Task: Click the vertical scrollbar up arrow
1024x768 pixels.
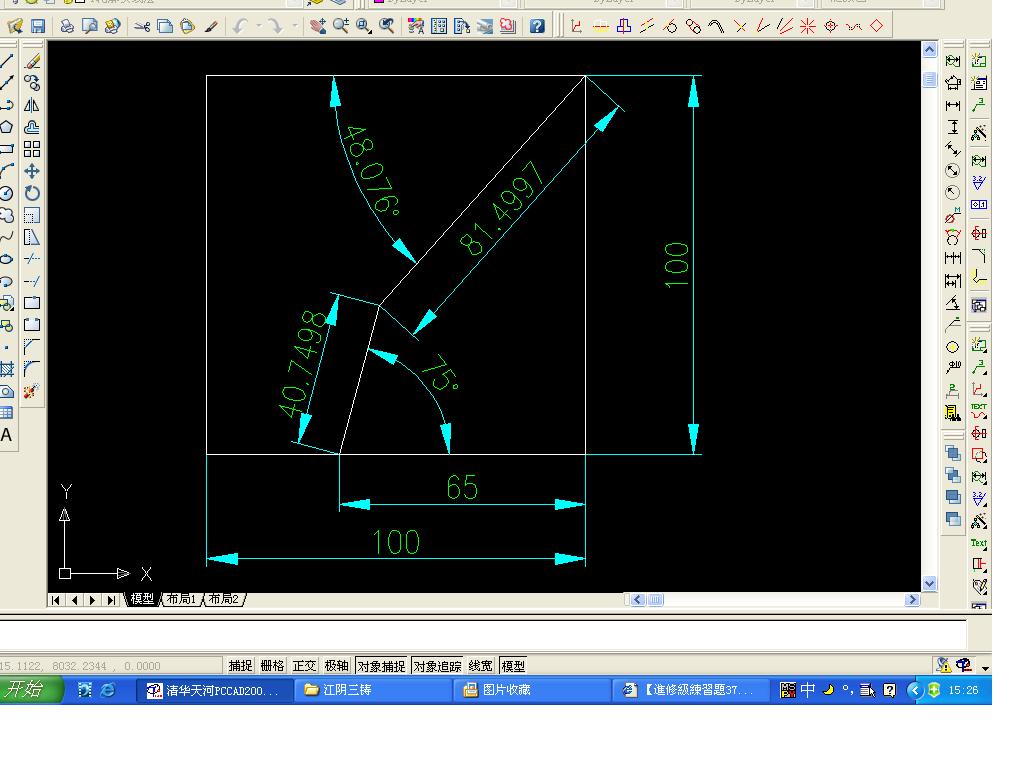Action: (x=929, y=49)
